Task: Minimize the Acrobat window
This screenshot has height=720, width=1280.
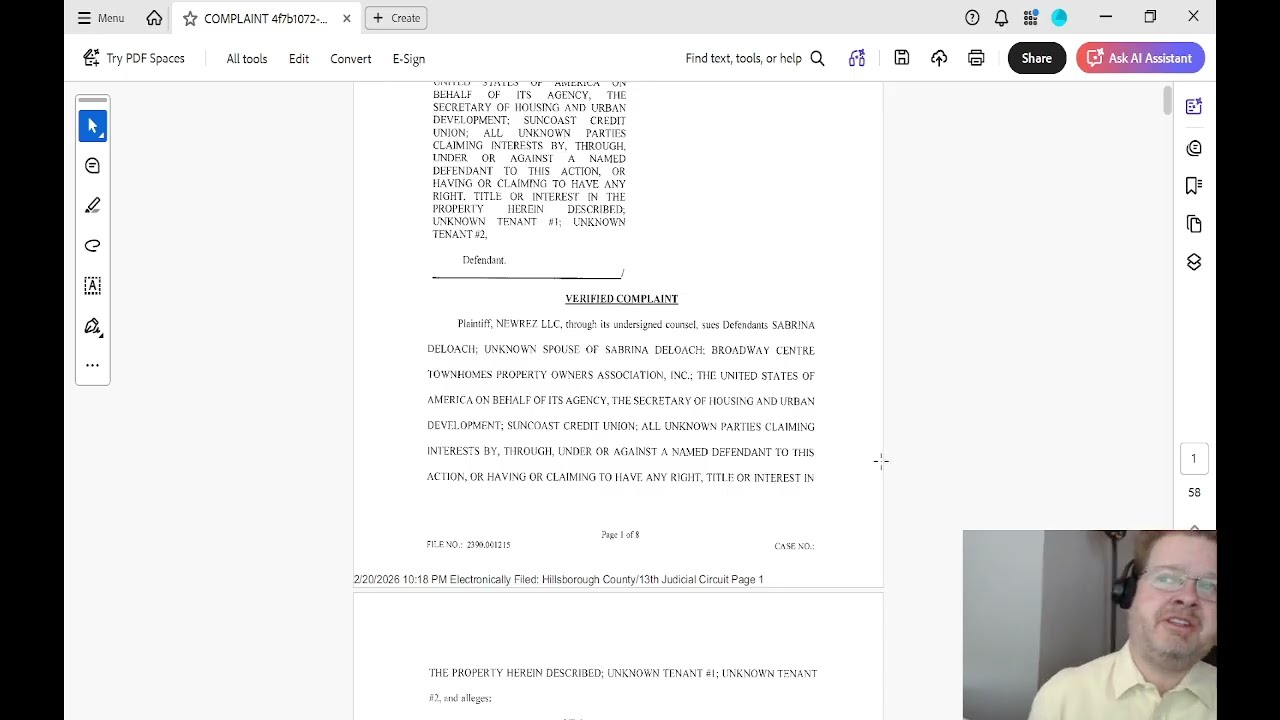Action: pyautogui.click(x=1105, y=17)
